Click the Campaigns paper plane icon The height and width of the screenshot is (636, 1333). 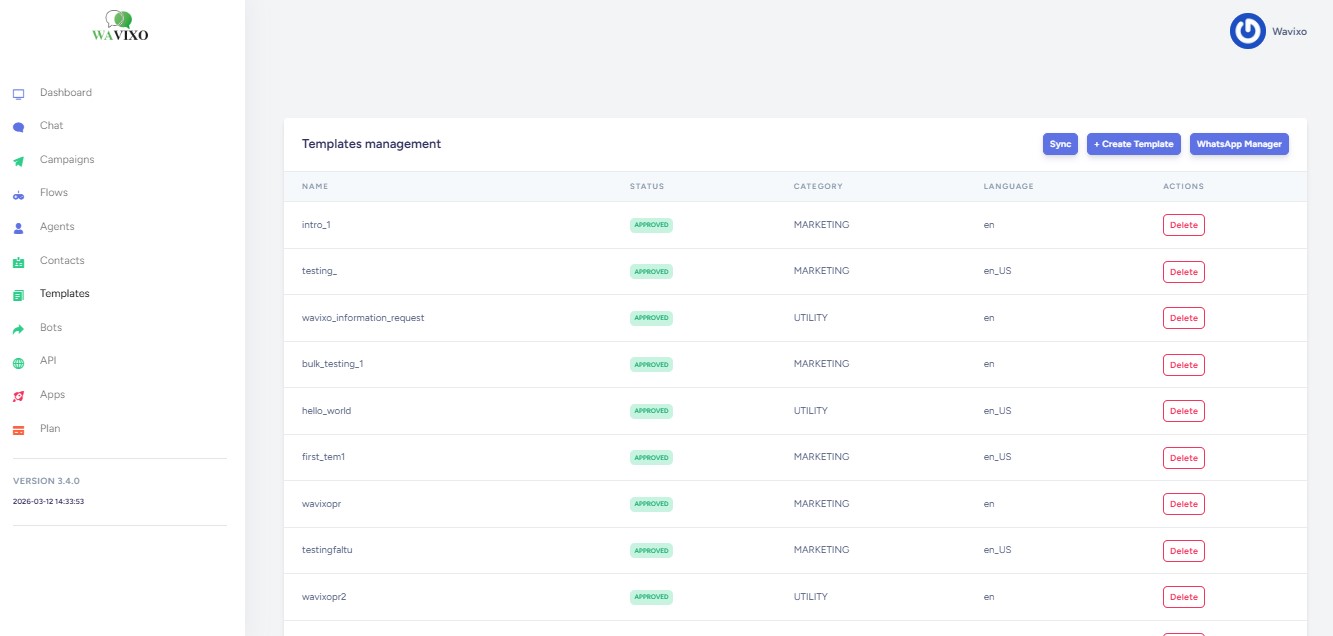pyautogui.click(x=18, y=161)
